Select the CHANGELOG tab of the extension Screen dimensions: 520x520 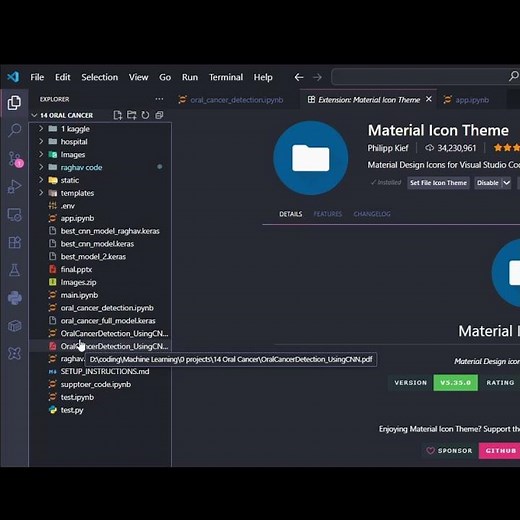click(x=372, y=214)
